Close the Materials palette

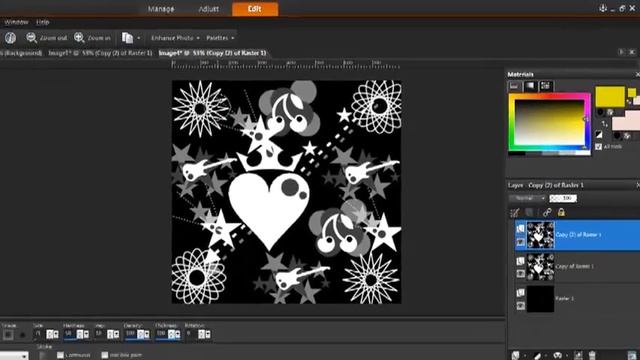637,74
